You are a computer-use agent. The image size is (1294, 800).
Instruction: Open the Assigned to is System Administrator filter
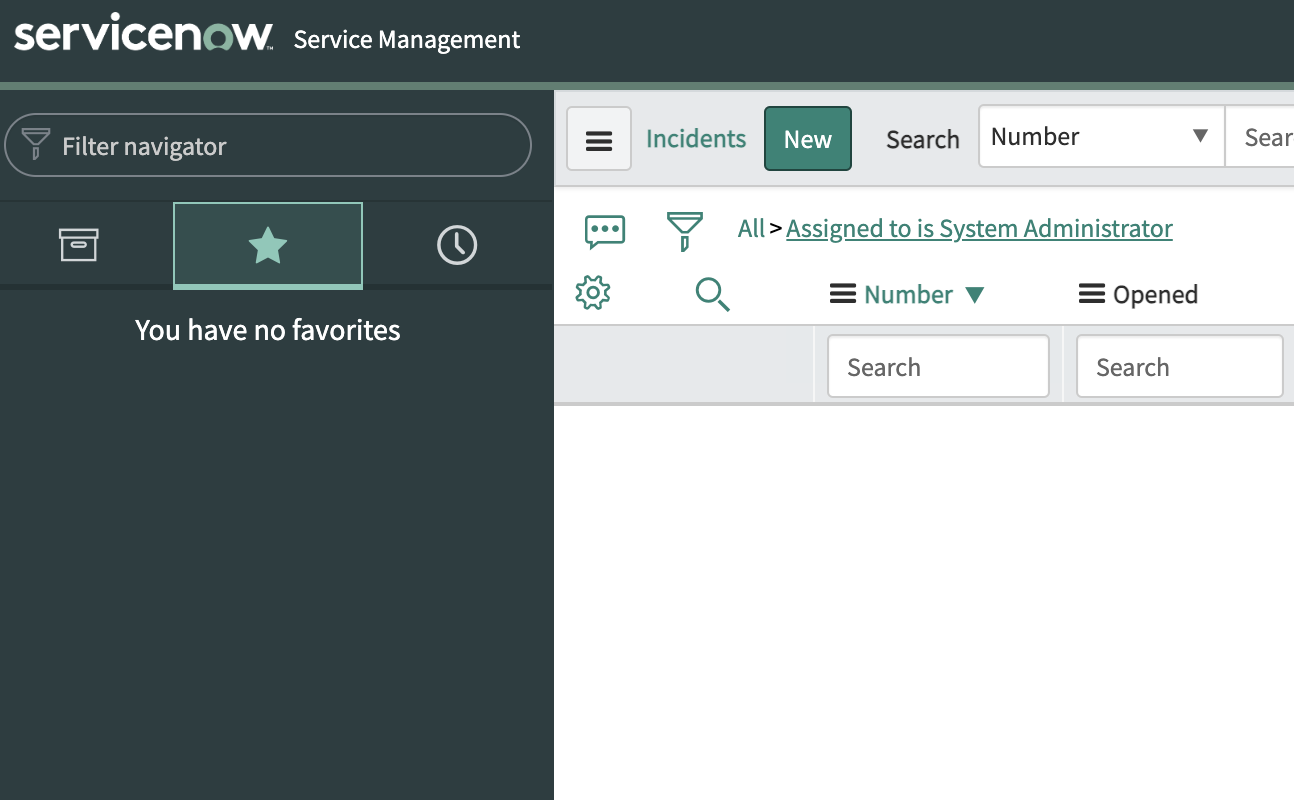pos(979,228)
